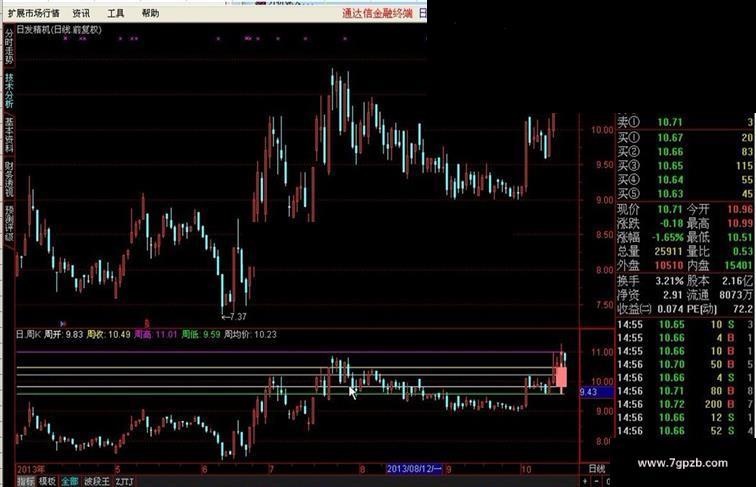Click the 14:56 10.71 80 B tick row
This screenshot has width=756, height=487.
(685, 391)
